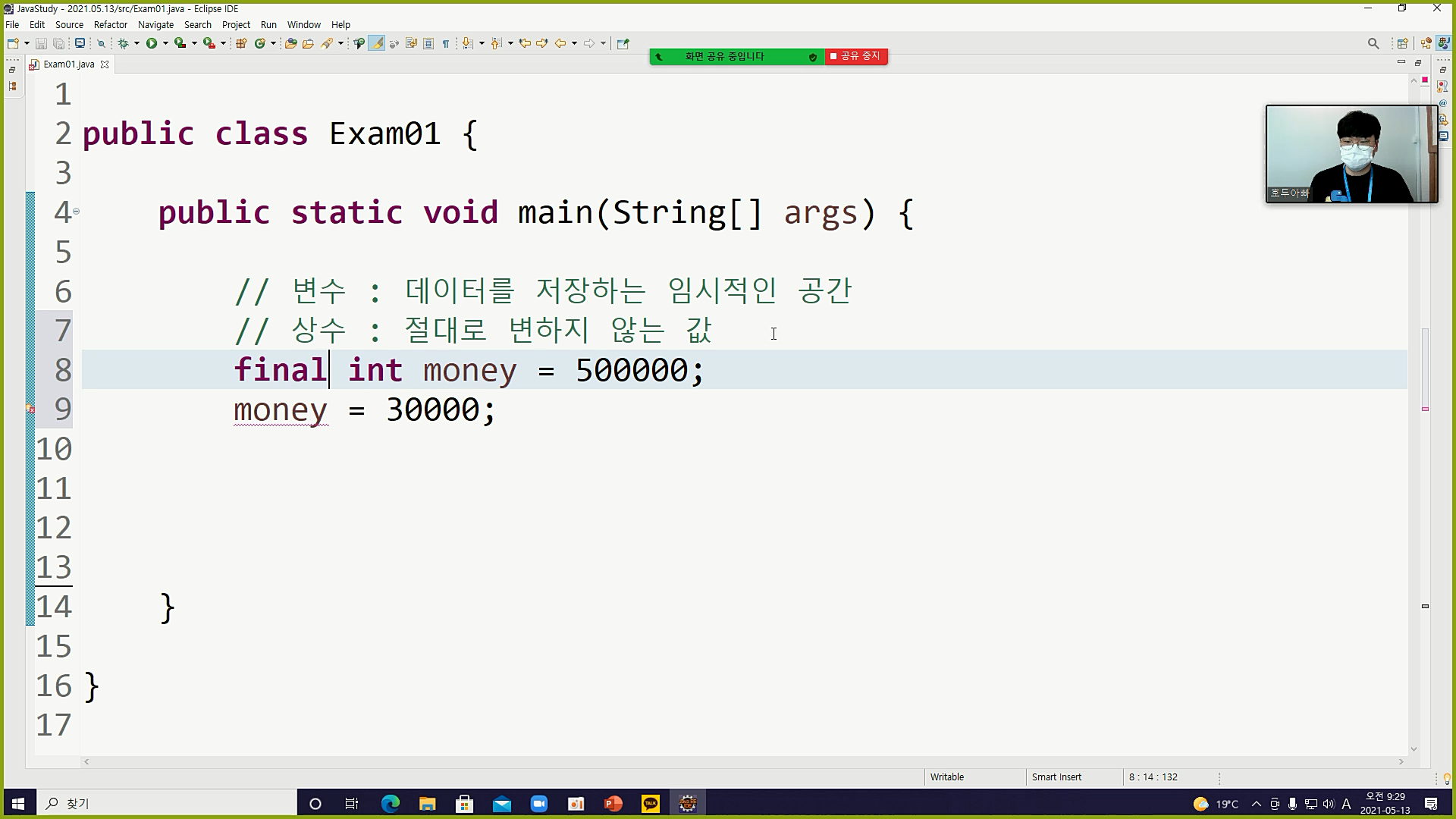Image resolution: width=1456 pixels, height=819 pixels.
Task: Click the pink error mark in overview ruler
Action: pos(1425,409)
